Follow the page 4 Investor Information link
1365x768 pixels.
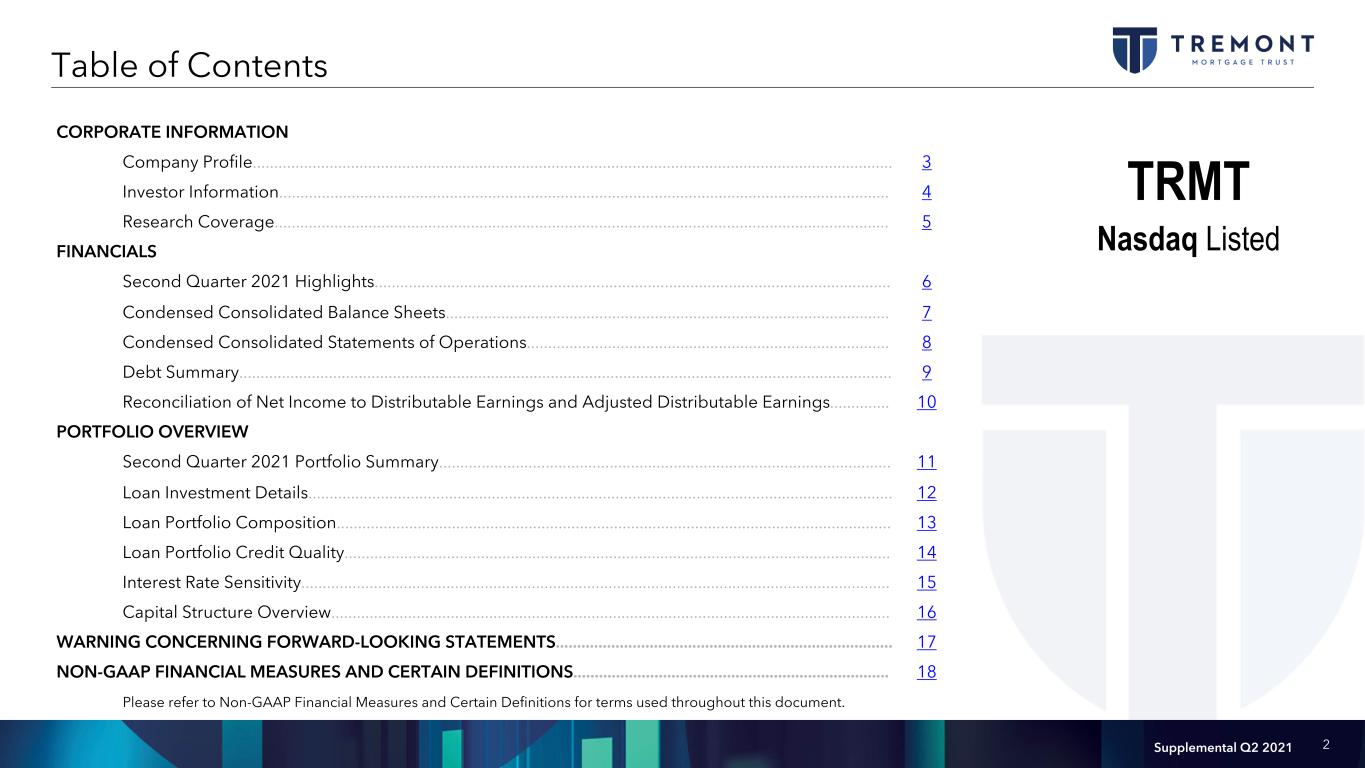(x=926, y=192)
